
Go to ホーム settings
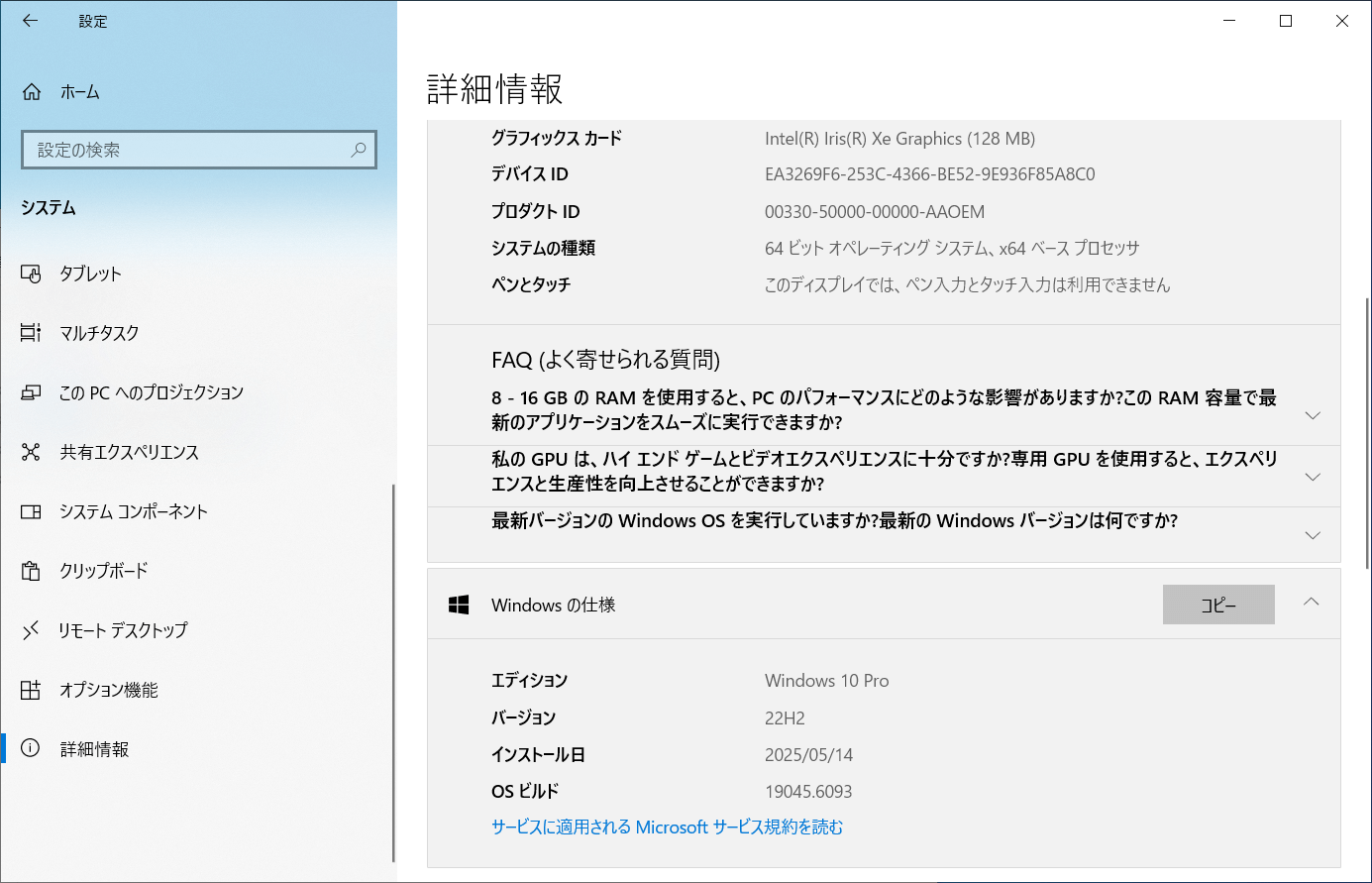196,92
